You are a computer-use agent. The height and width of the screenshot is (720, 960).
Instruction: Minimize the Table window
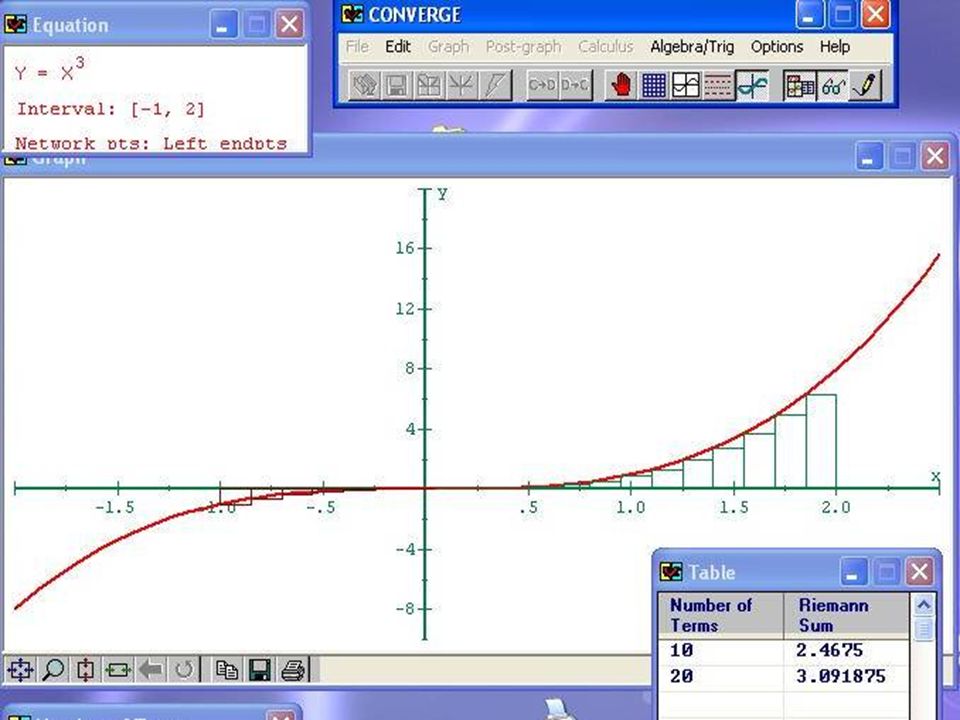[853, 572]
